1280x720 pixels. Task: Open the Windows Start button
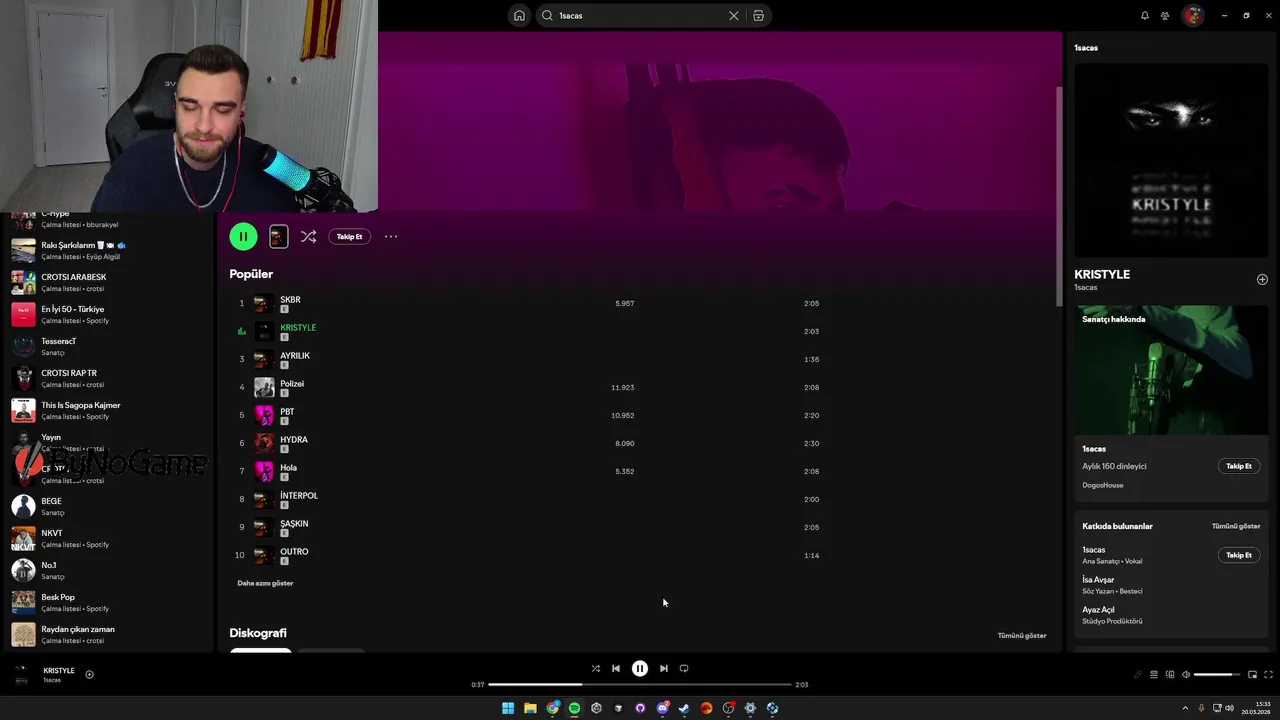point(508,708)
